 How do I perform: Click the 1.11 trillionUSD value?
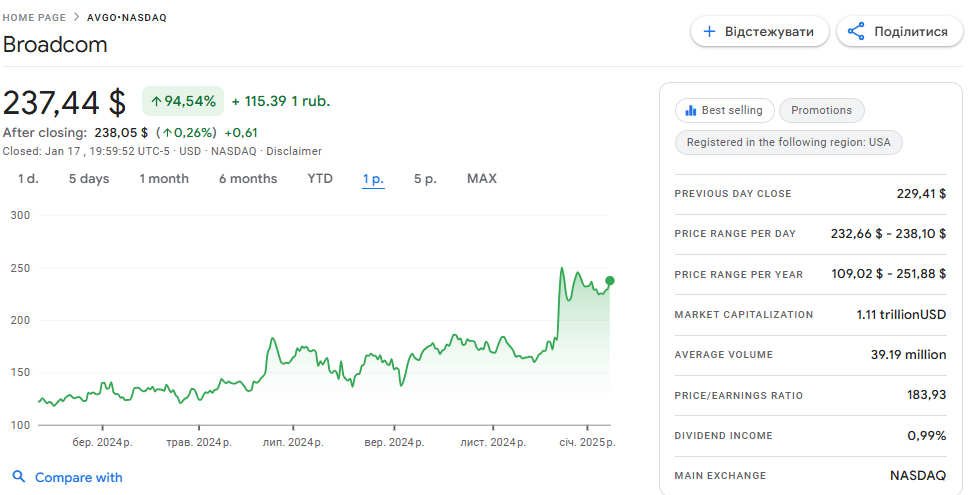[901, 314]
